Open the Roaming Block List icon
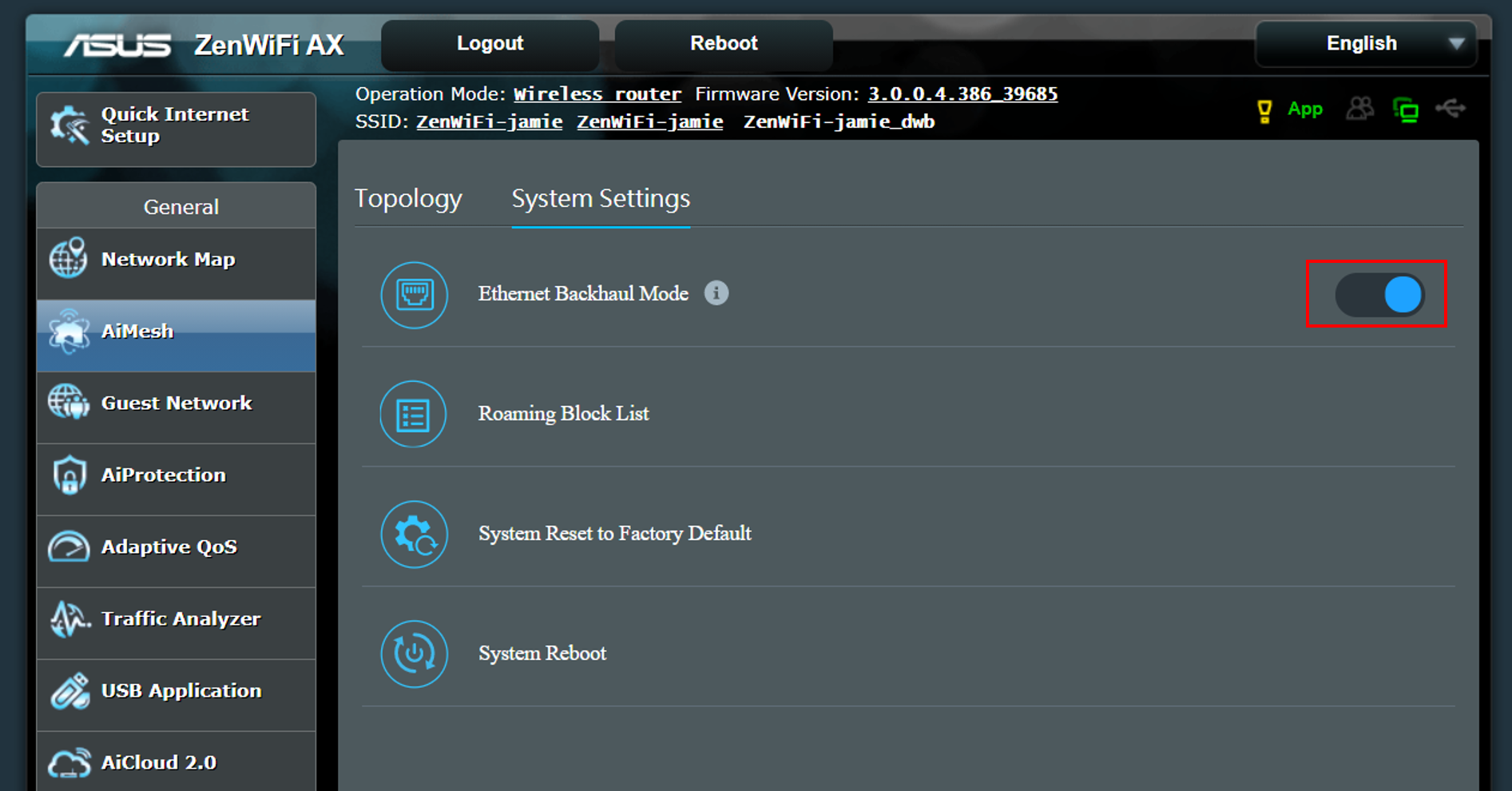The image size is (1512, 791). click(413, 415)
